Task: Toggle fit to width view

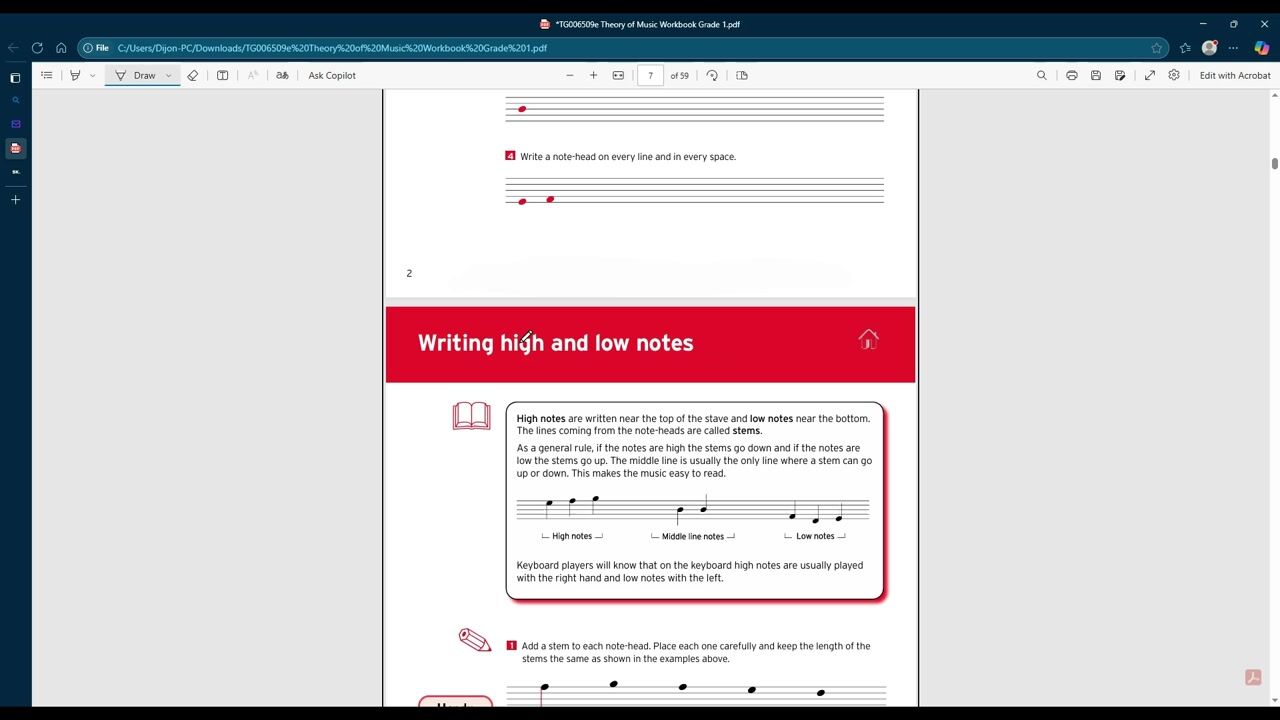Action: [x=618, y=75]
